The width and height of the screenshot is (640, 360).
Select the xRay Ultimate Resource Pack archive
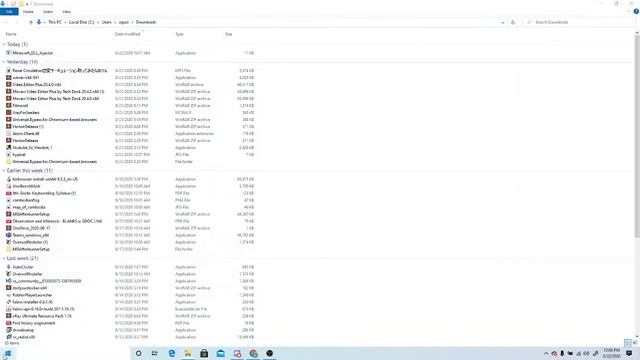[42, 316]
